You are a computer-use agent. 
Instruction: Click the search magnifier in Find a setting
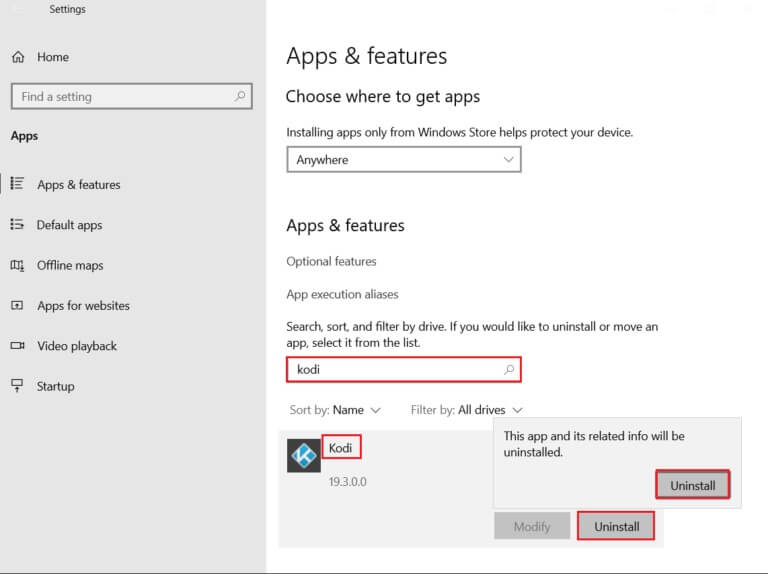coord(240,96)
